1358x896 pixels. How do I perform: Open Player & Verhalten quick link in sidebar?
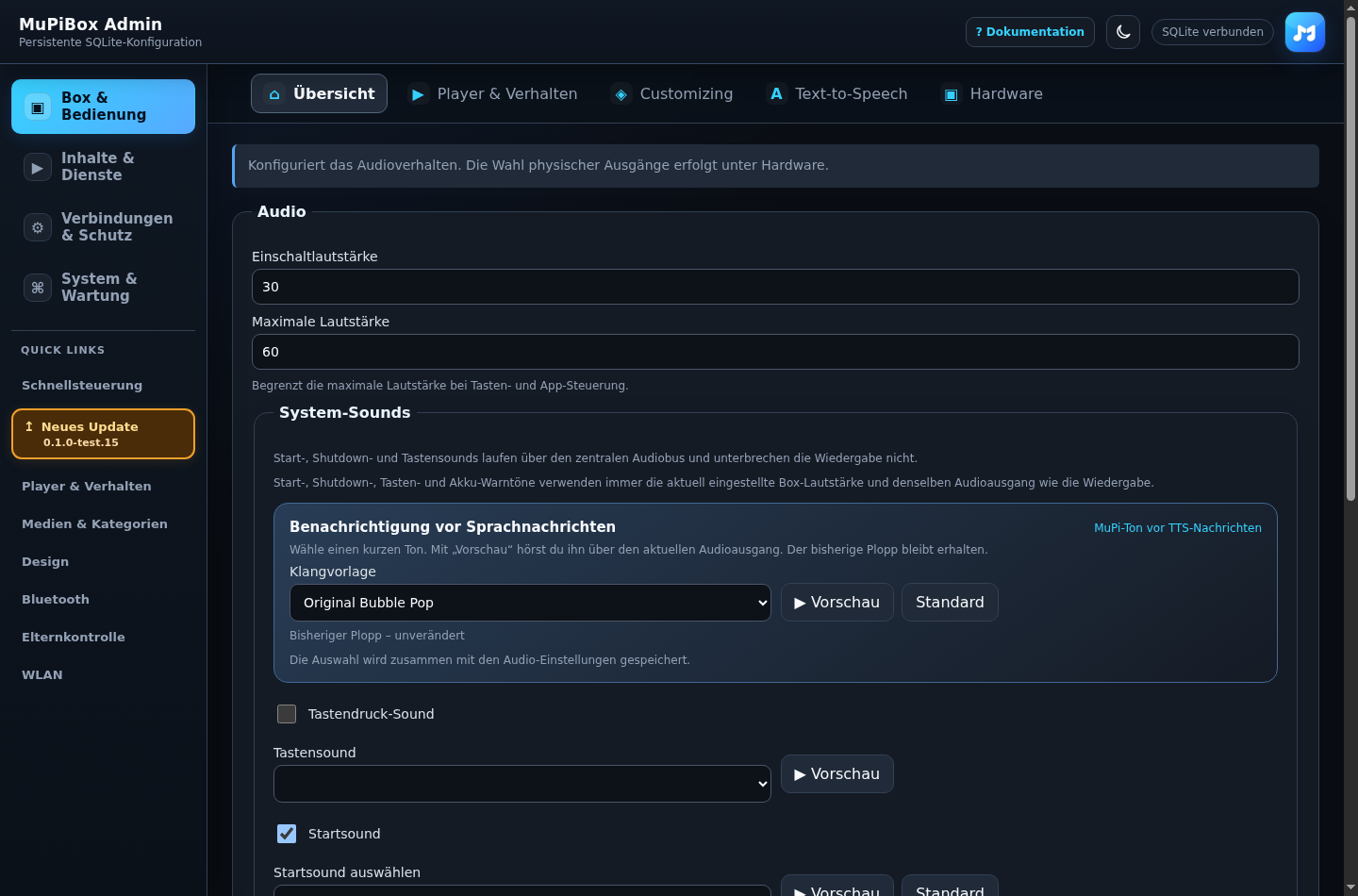pyautogui.click(x=103, y=487)
